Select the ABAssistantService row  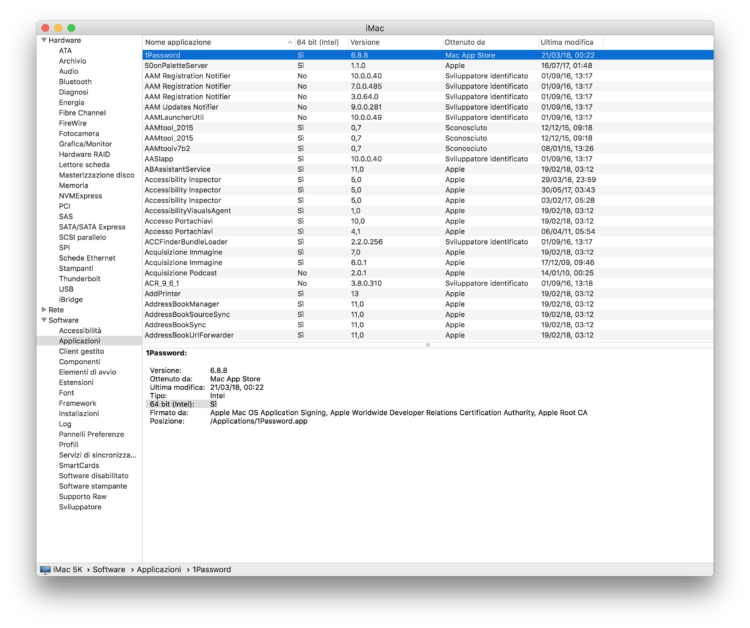pos(428,169)
